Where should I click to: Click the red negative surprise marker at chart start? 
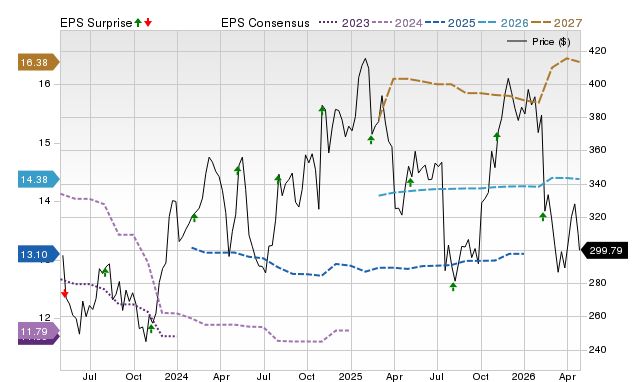[x=64, y=293]
